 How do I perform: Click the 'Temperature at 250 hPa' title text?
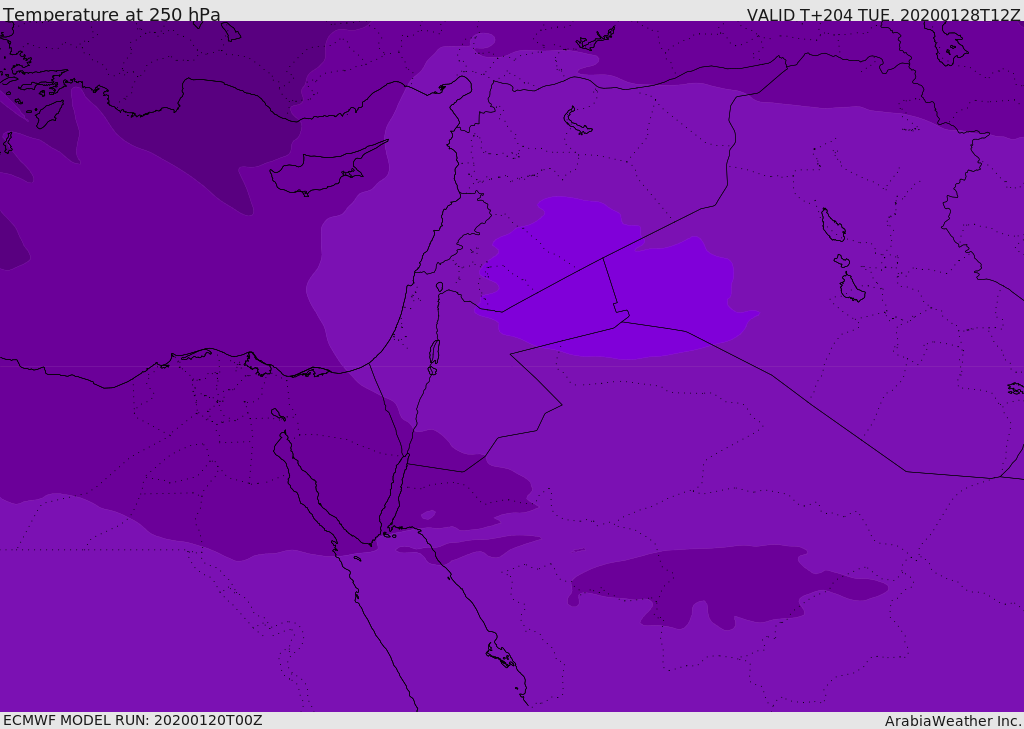[x=112, y=14]
